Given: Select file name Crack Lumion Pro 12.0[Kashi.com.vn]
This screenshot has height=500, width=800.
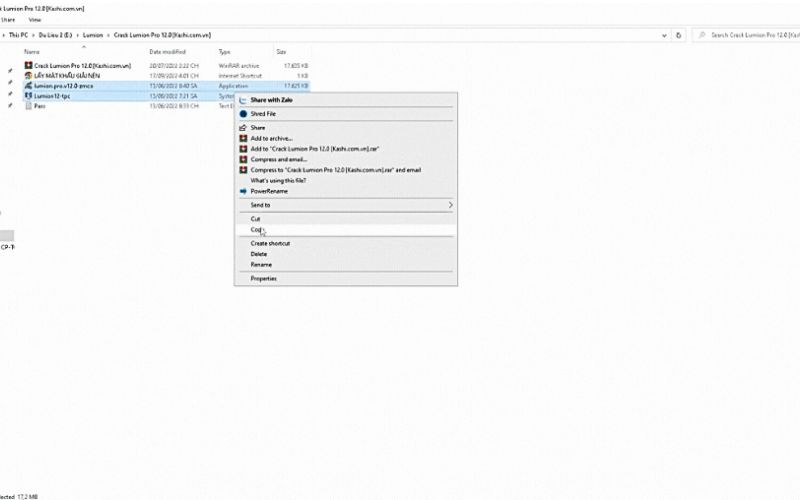Looking at the screenshot, I should tap(83, 66).
